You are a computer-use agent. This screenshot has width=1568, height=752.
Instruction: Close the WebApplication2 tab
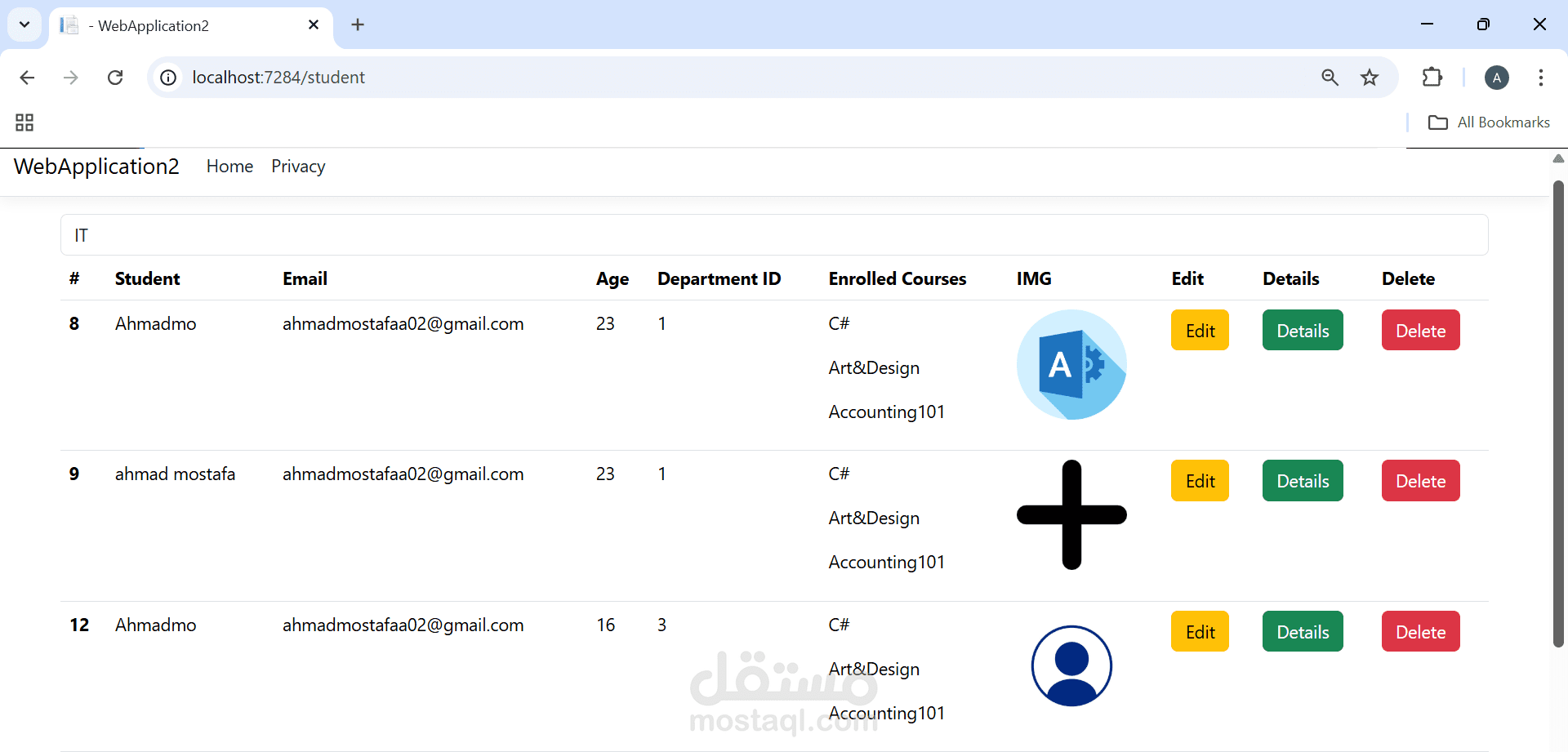tap(314, 24)
